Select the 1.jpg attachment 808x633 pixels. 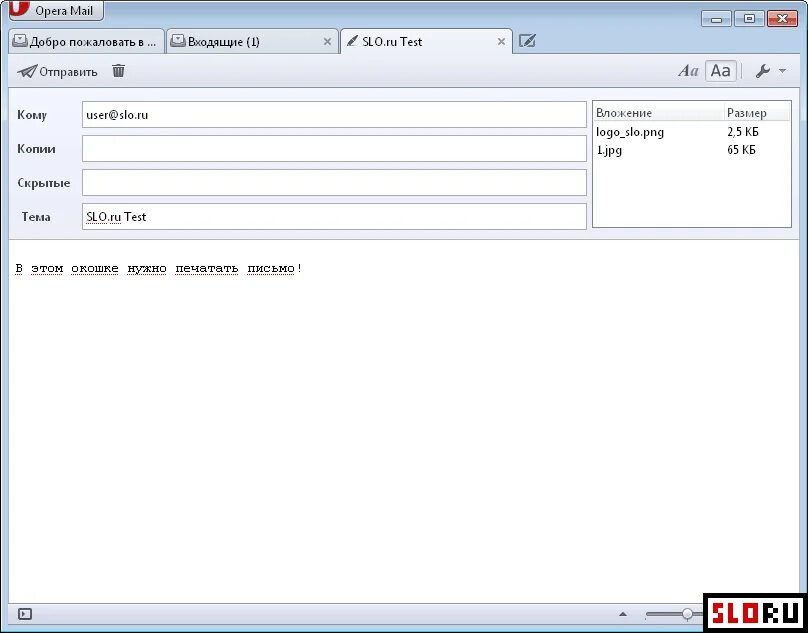(609, 150)
